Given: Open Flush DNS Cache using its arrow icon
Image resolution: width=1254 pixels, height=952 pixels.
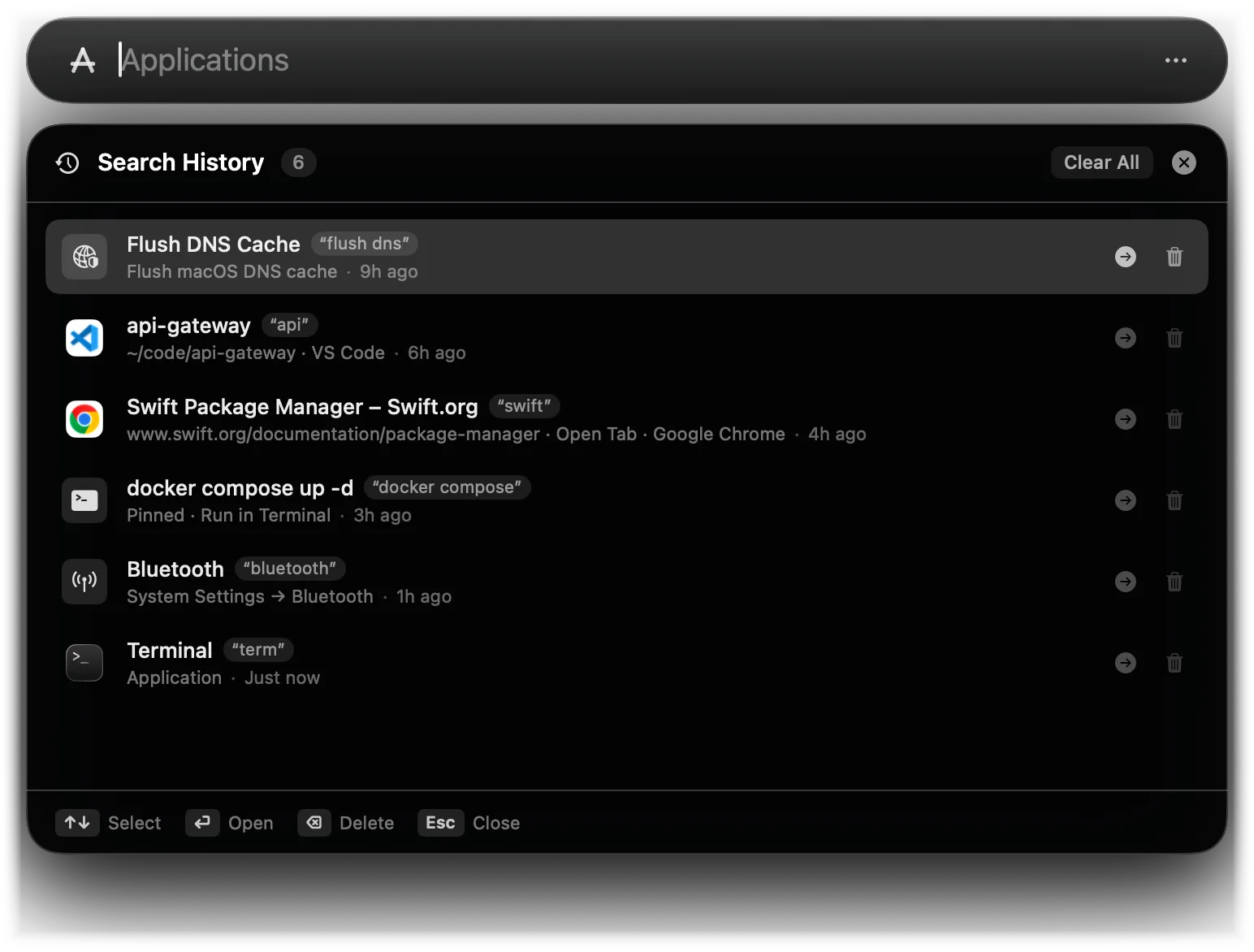Looking at the screenshot, I should [1125, 257].
